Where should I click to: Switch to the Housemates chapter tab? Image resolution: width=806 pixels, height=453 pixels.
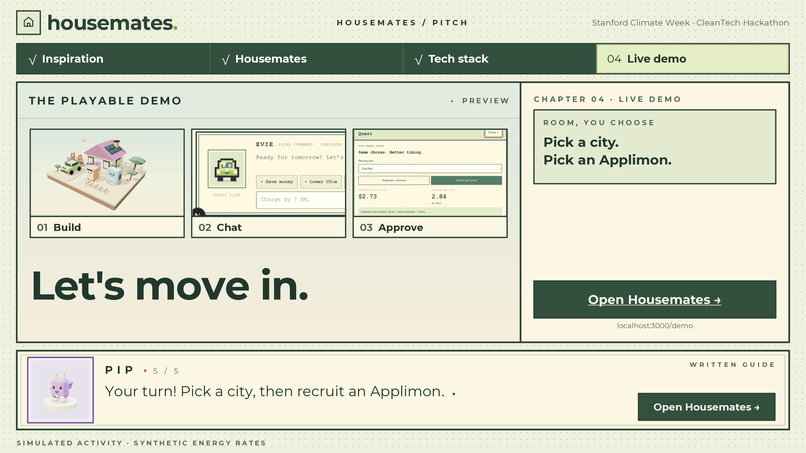[x=306, y=59]
